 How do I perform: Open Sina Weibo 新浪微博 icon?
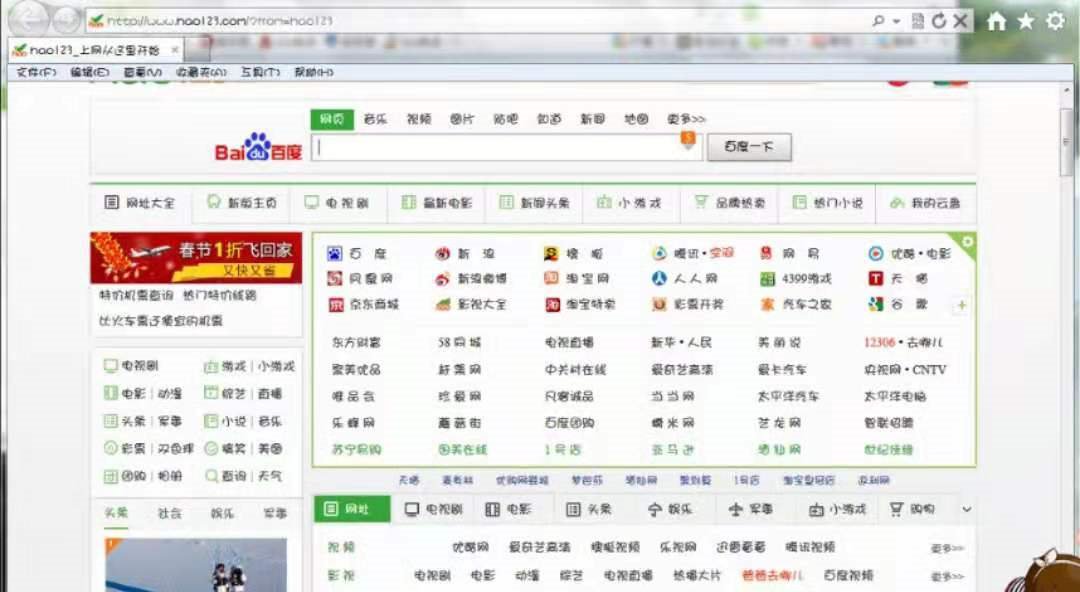[x=441, y=279]
